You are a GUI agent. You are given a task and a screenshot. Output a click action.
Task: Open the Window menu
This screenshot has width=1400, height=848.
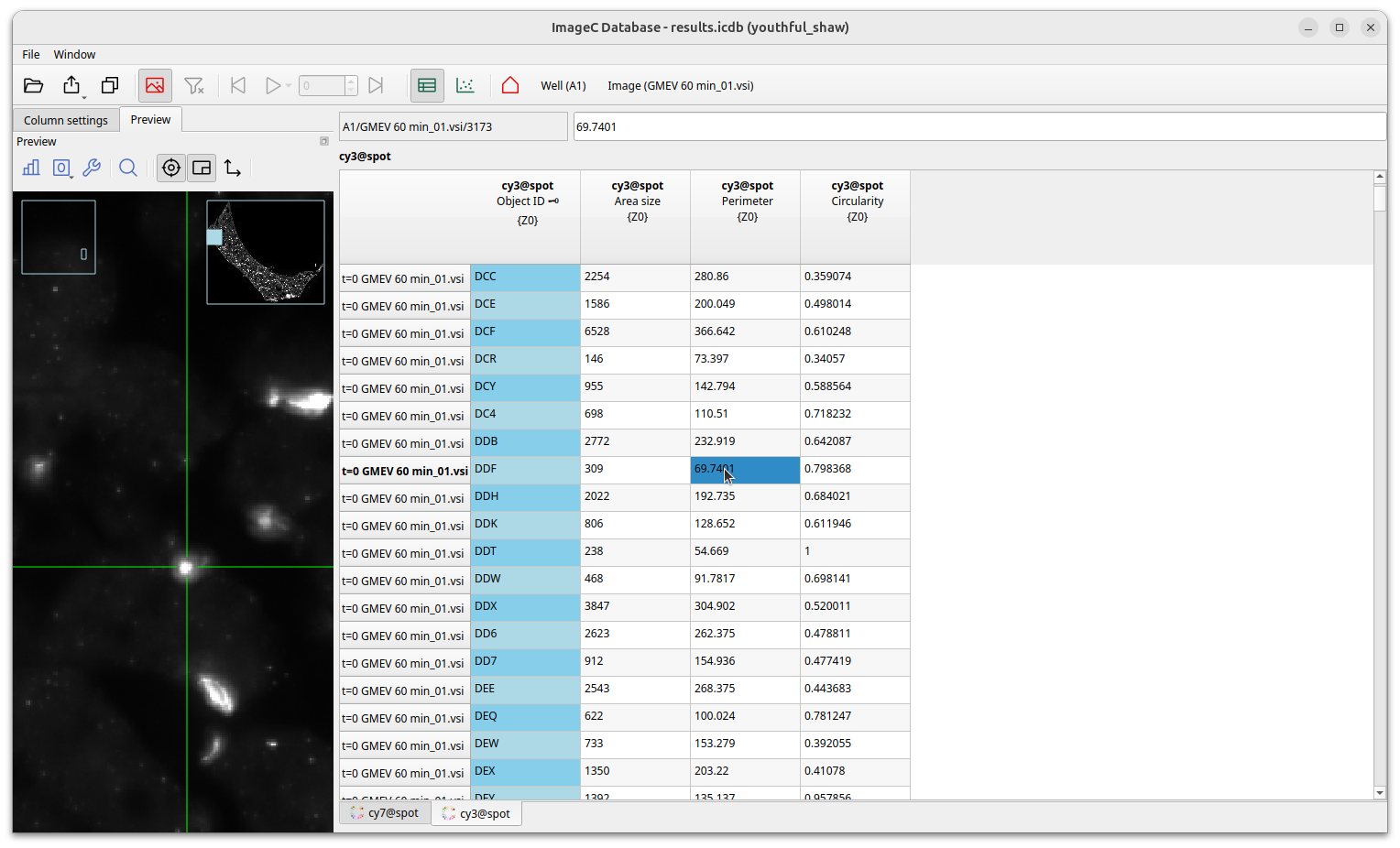(74, 55)
